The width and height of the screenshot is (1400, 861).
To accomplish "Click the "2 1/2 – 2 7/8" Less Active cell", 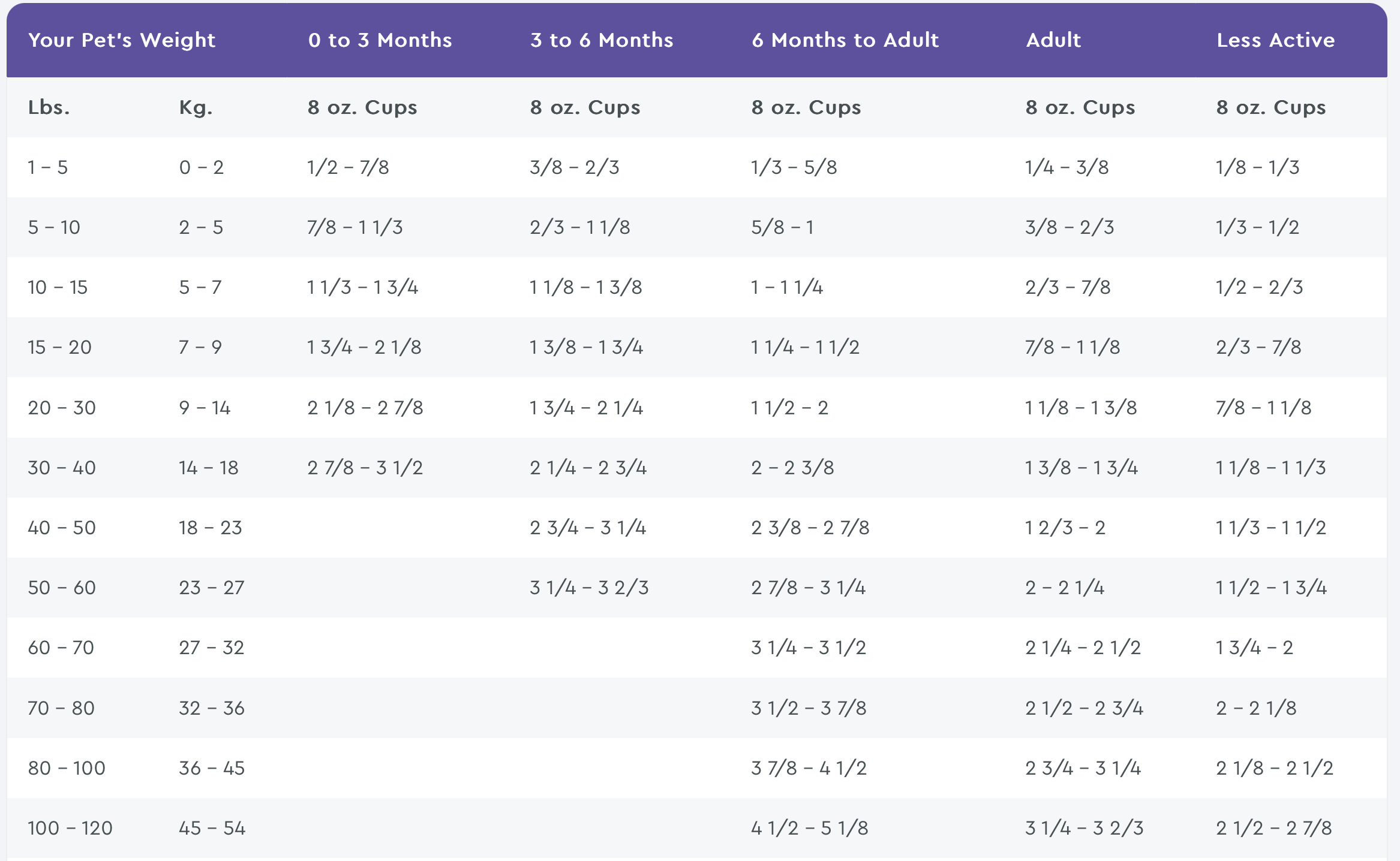I will pos(1274,828).
